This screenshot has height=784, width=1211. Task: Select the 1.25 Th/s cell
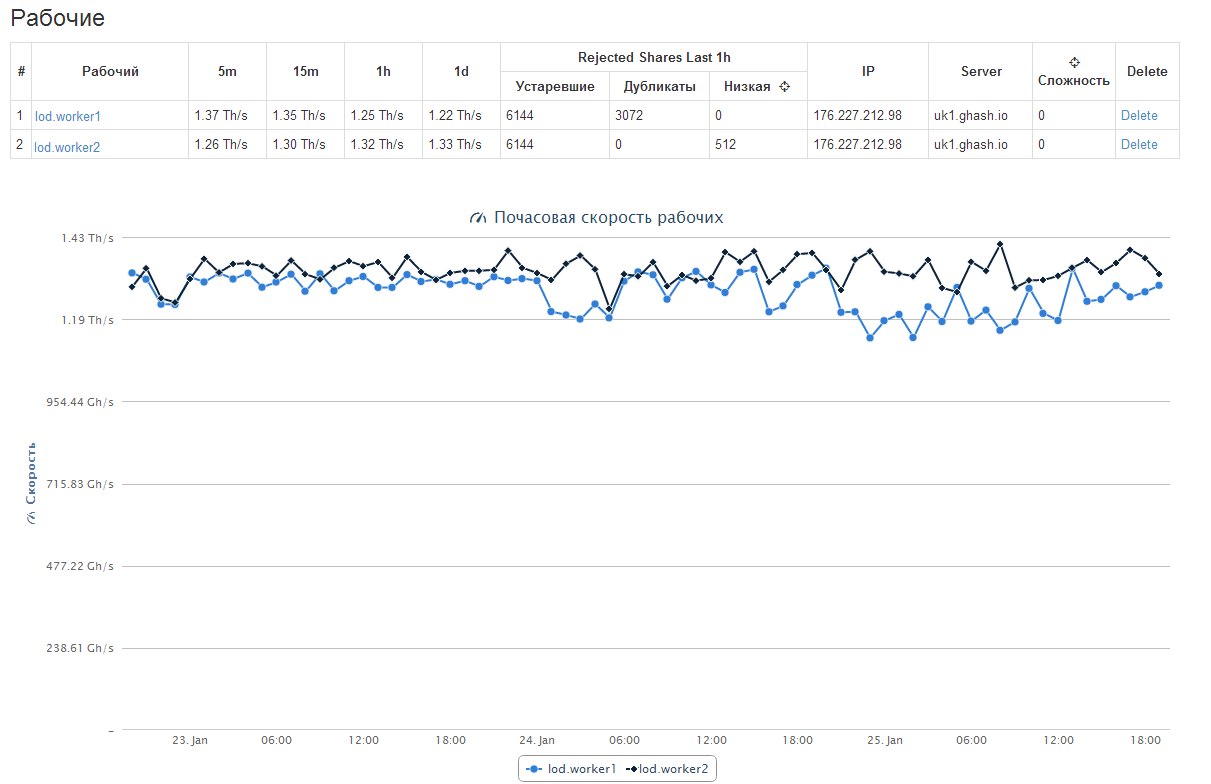[x=383, y=116]
